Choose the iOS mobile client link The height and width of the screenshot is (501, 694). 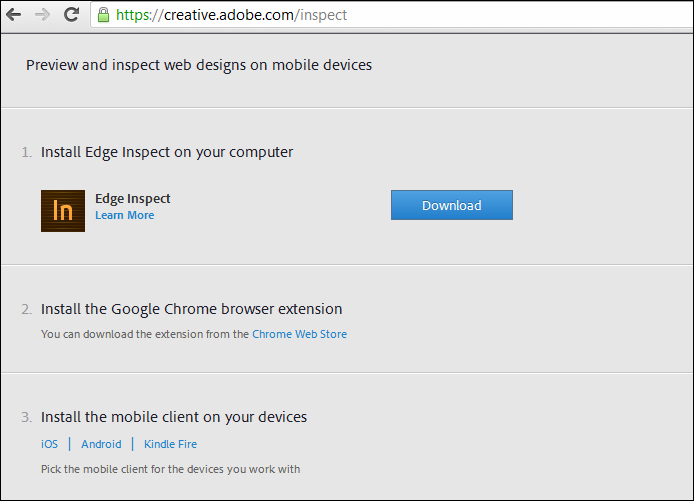click(50, 444)
